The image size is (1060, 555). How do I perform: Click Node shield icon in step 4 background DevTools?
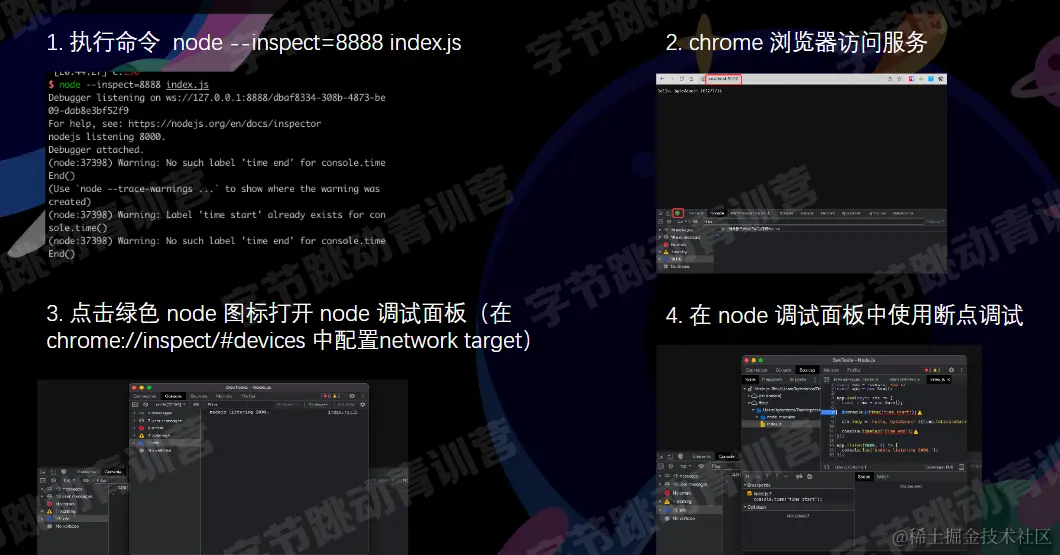point(681,456)
